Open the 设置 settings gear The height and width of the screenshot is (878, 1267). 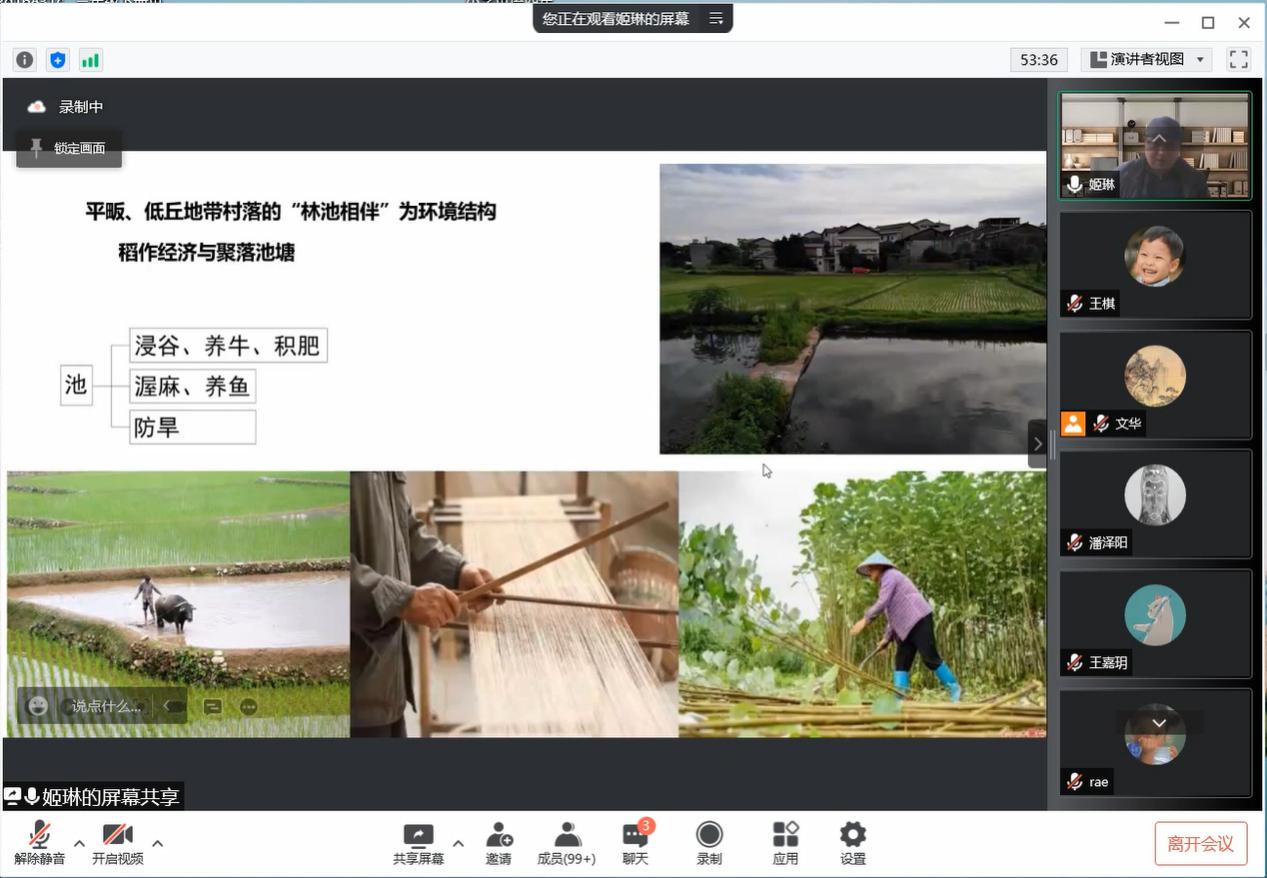coord(852,843)
